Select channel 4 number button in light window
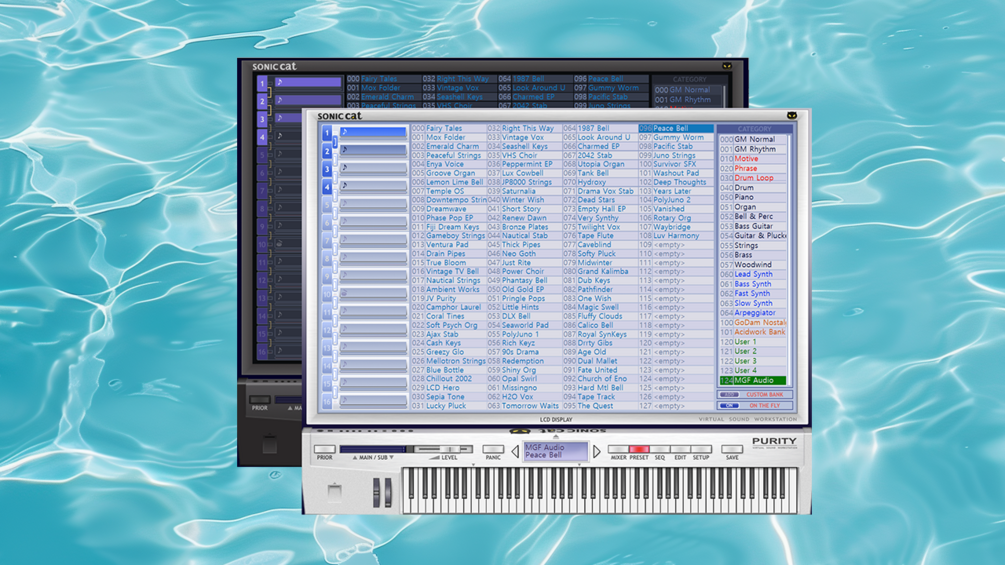The width and height of the screenshot is (1005, 565). [x=327, y=187]
